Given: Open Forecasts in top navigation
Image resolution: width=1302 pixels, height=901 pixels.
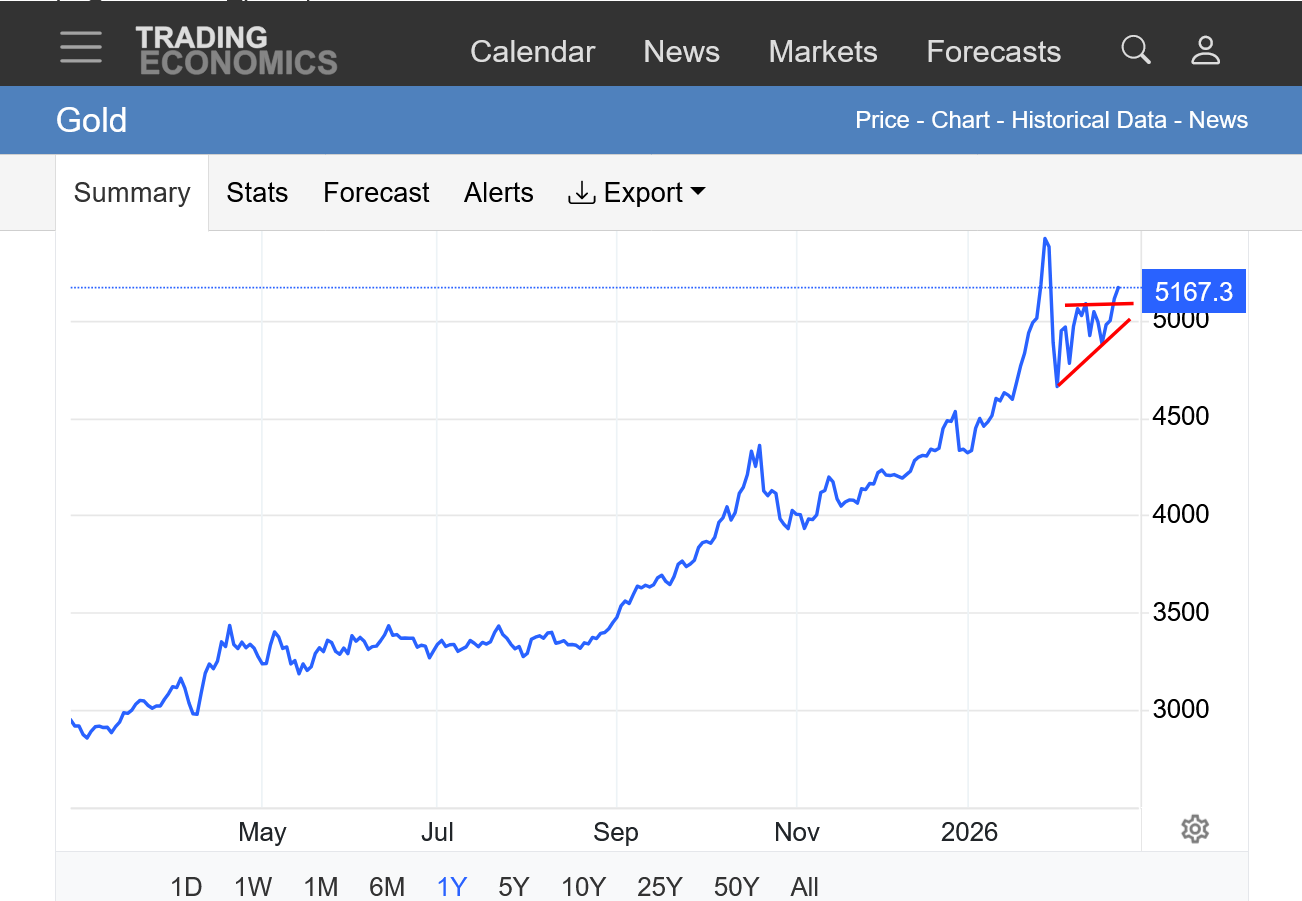Looking at the screenshot, I should click(993, 52).
